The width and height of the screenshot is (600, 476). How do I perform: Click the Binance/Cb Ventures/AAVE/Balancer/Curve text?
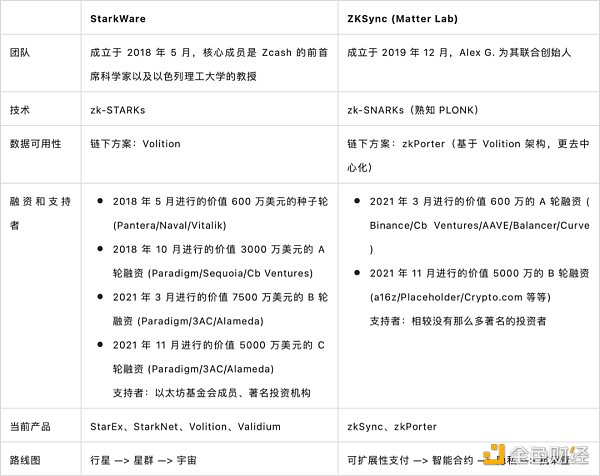point(479,225)
